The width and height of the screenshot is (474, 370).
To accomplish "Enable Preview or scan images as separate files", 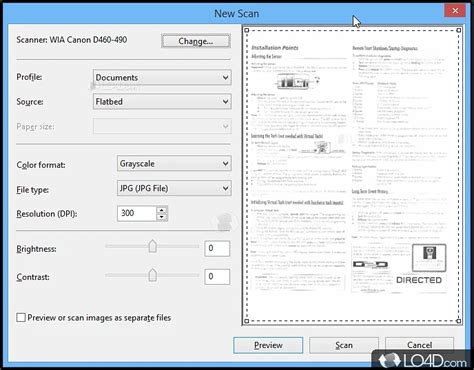I will [x=21, y=317].
